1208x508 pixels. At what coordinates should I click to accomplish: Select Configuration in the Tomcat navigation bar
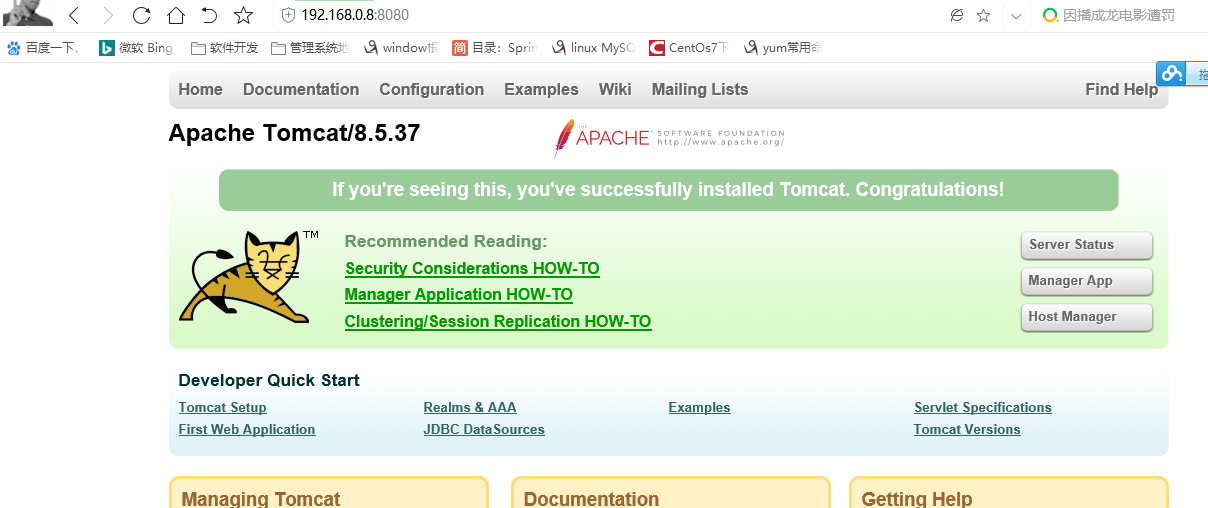(431, 89)
